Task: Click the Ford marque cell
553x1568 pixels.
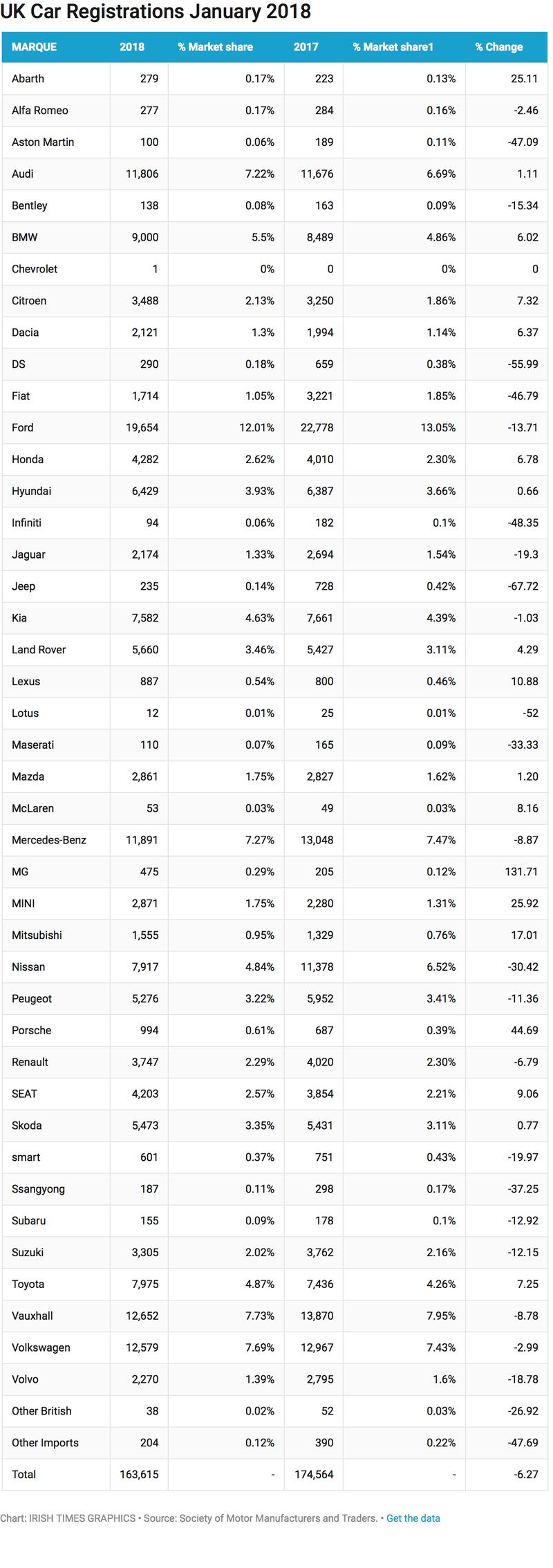Action: point(23,427)
